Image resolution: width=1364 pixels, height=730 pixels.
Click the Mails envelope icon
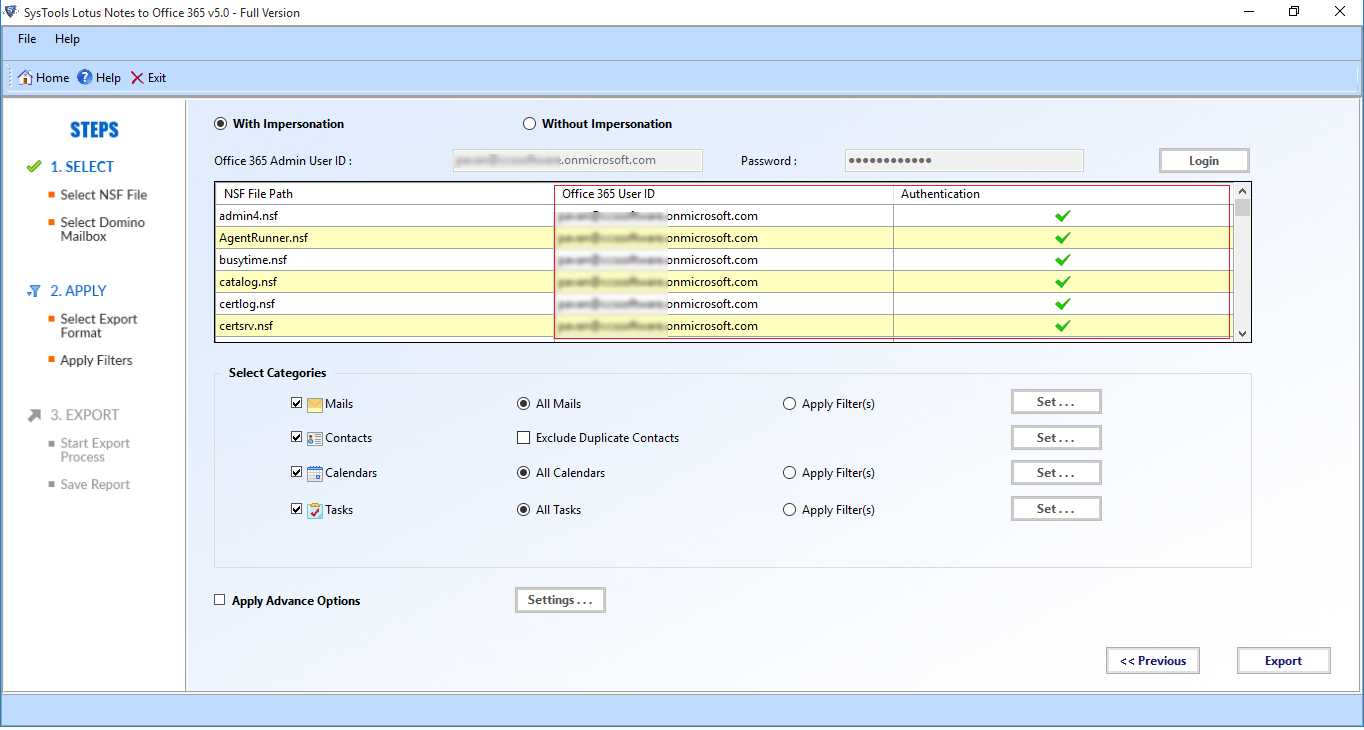(315, 405)
